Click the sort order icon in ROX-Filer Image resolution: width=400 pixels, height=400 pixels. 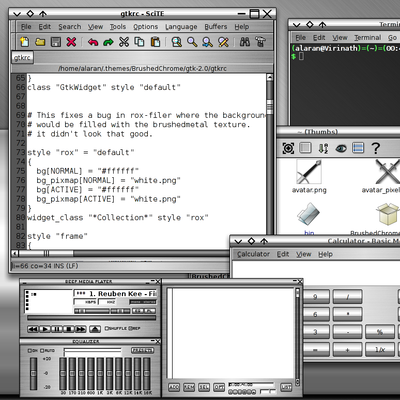[x=323, y=148]
